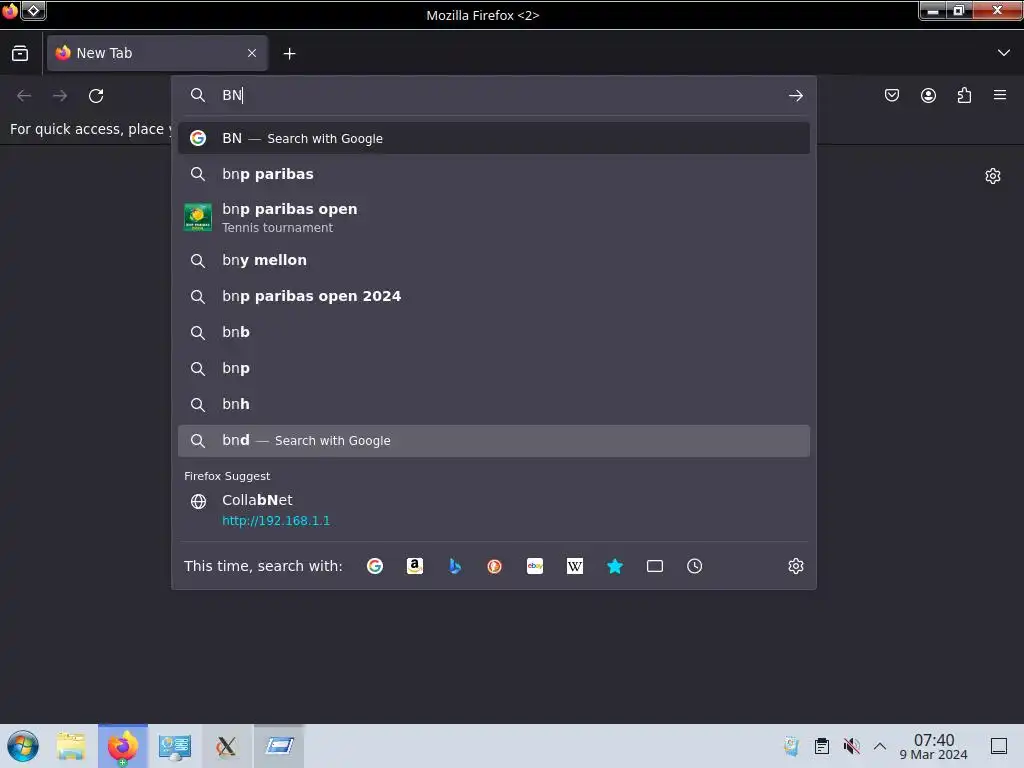The height and width of the screenshot is (768, 1024).
Task: Search this time with Bing icon
Action: 455,566
